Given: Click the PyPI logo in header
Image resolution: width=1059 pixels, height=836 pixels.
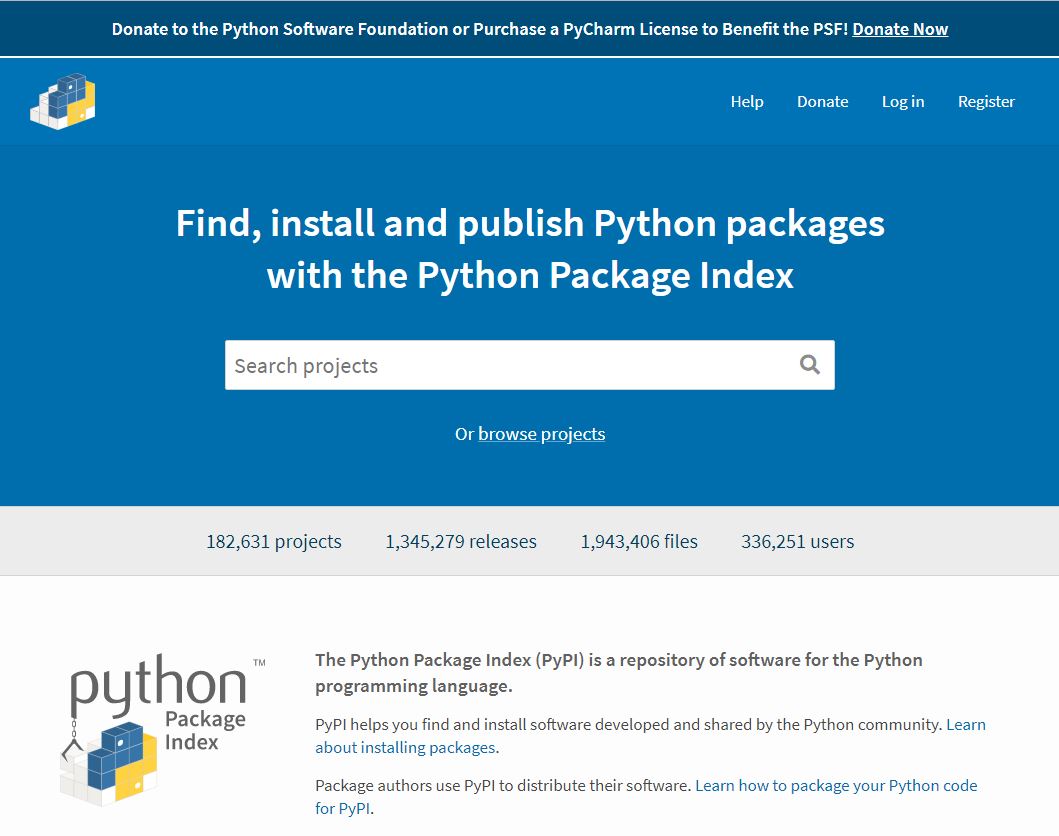Looking at the screenshot, I should 63,101.
